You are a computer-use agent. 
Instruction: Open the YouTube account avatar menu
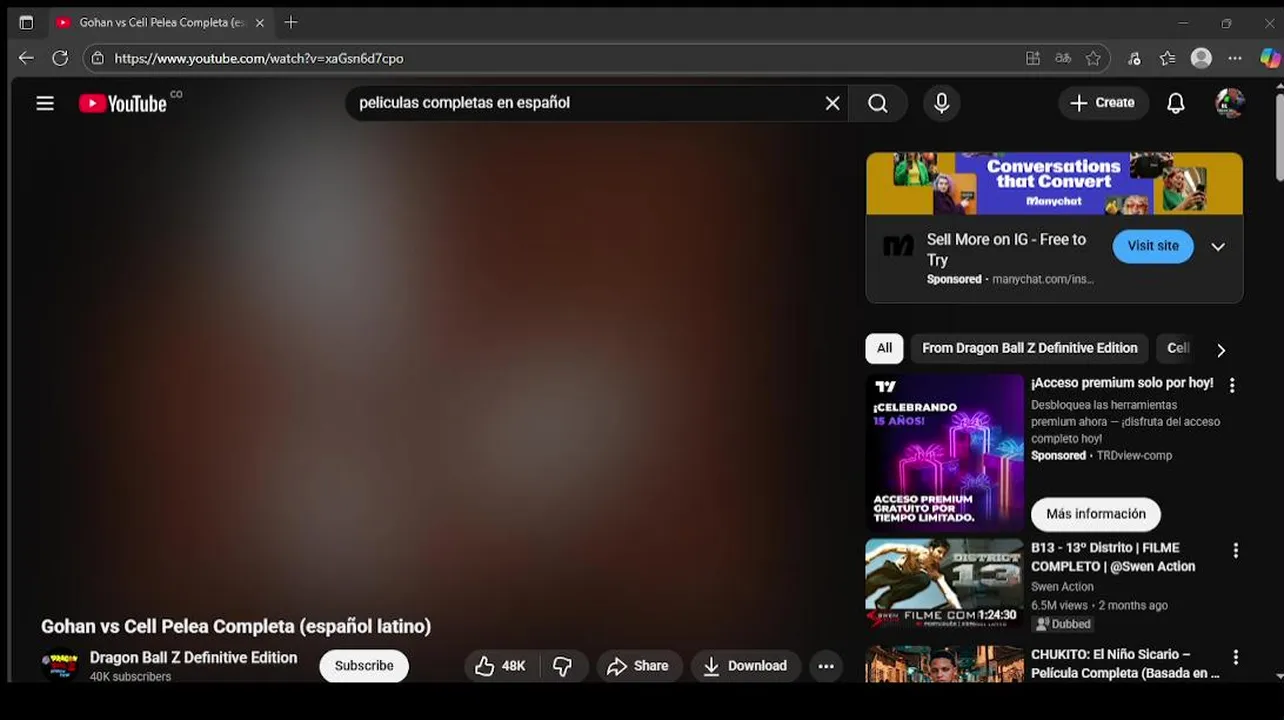point(1230,103)
